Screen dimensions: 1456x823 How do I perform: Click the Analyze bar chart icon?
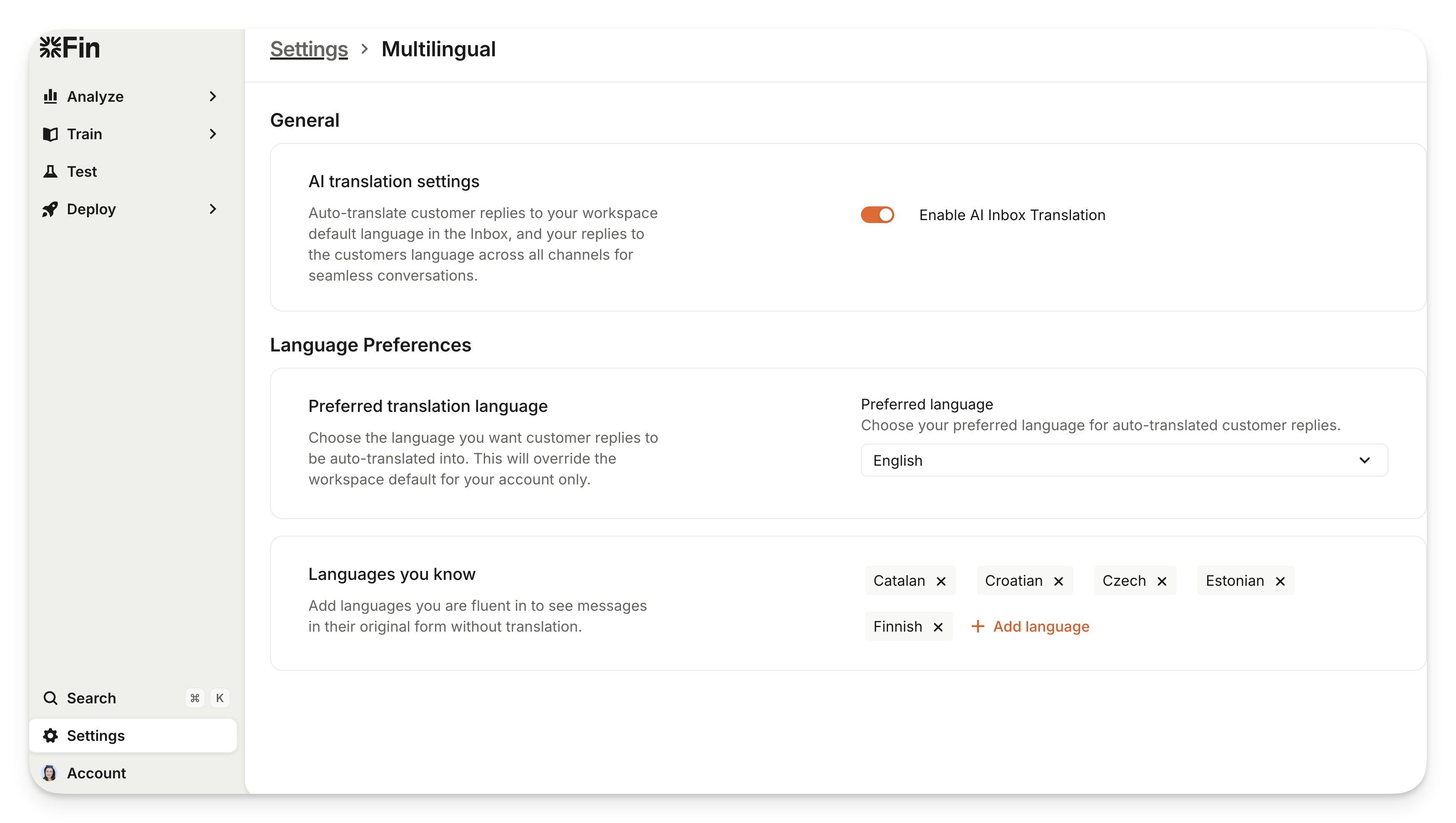point(50,97)
